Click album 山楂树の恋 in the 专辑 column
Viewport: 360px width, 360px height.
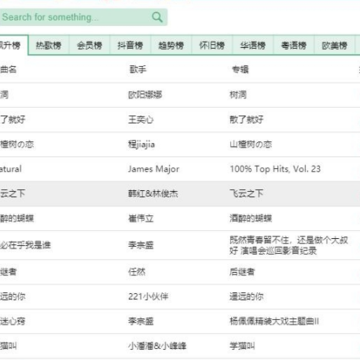point(251,144)
